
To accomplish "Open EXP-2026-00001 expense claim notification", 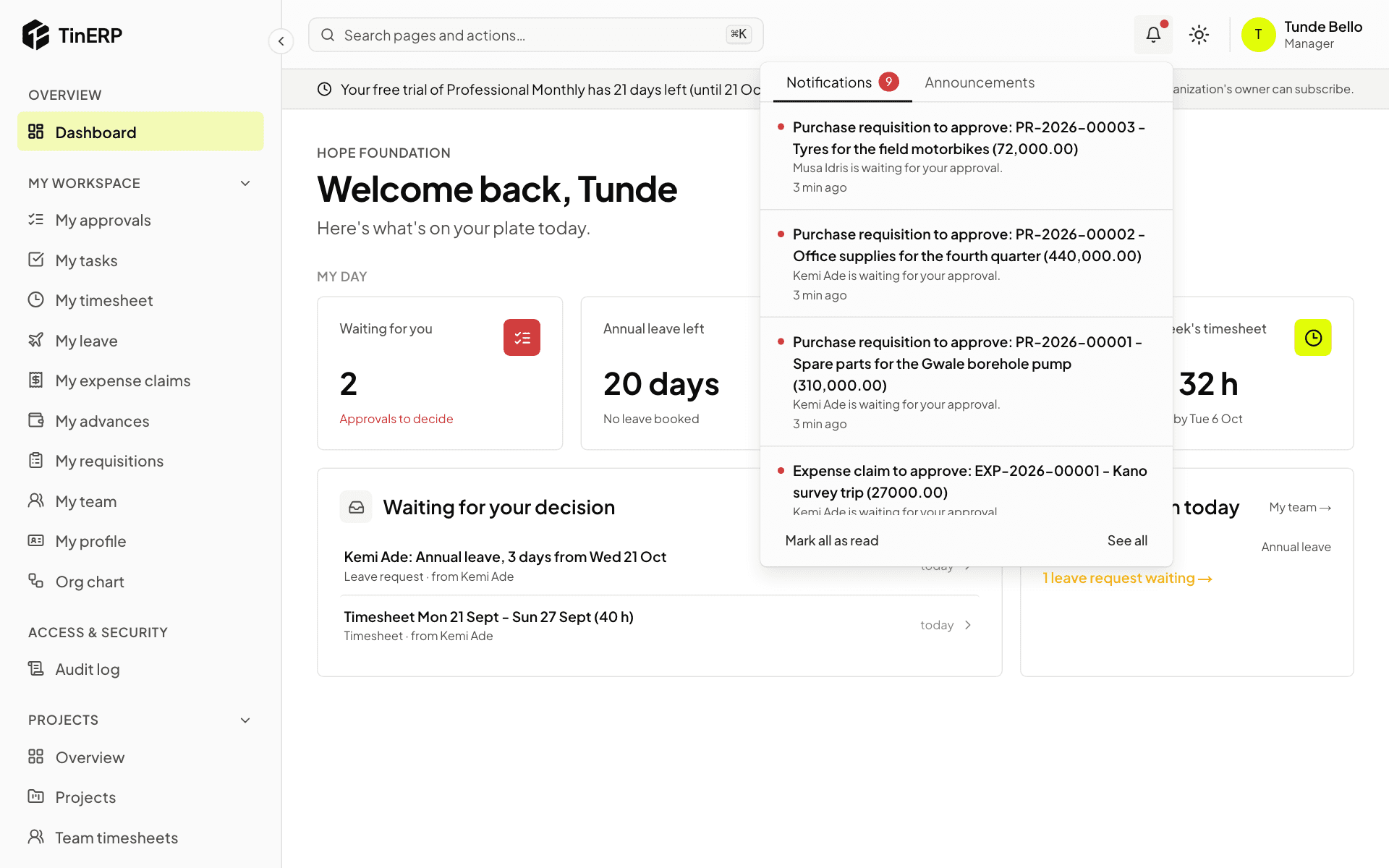I will coord(966,481).
